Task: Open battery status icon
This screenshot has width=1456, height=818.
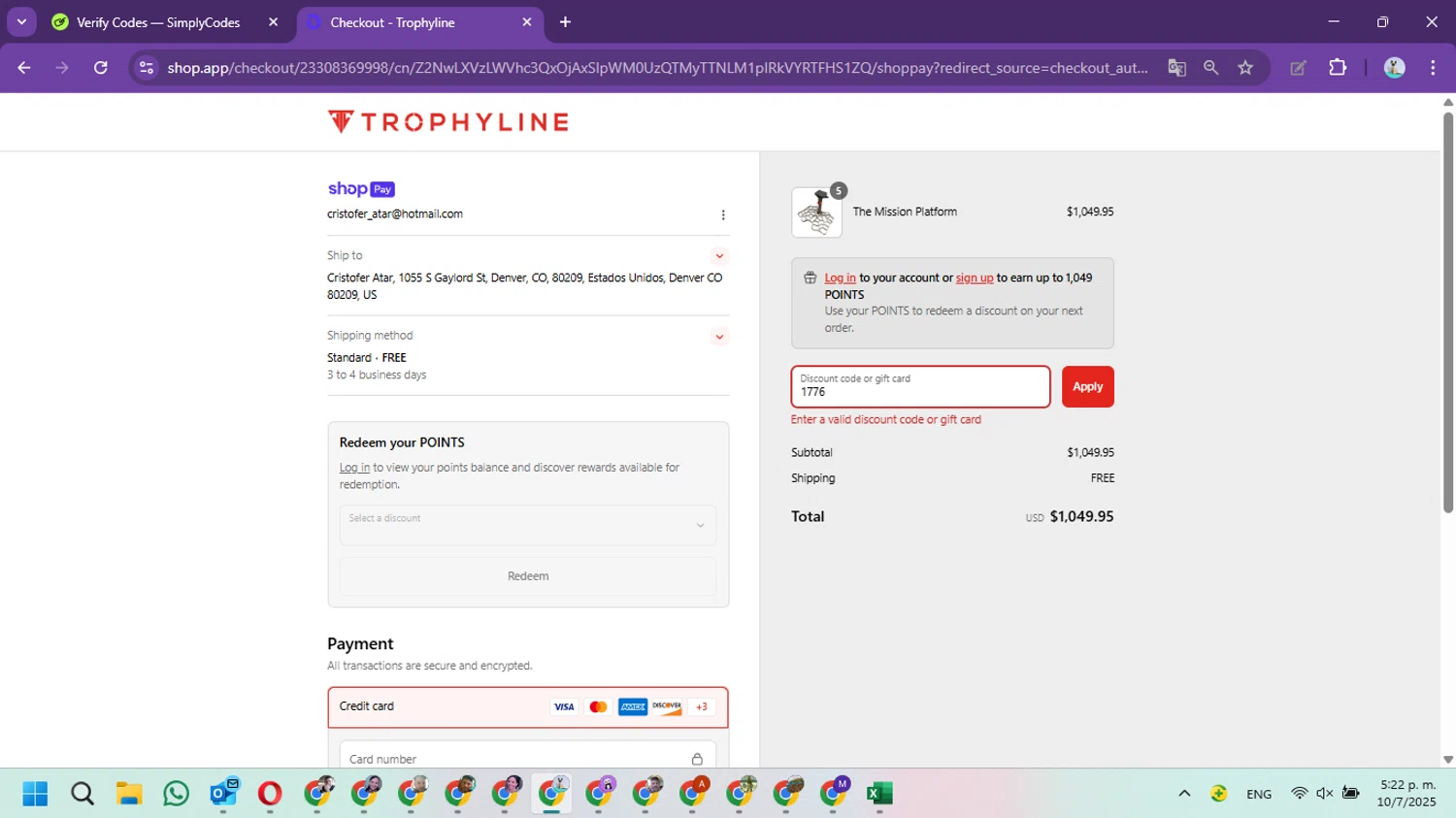Action: (x=1350, y=794)
